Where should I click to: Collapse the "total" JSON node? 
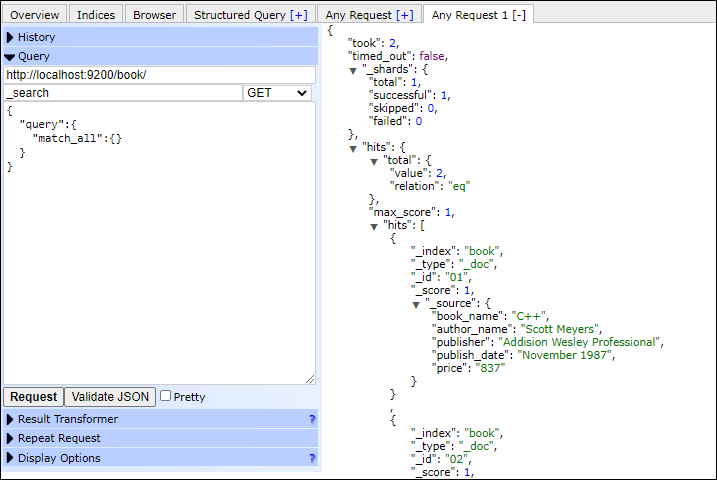click(x=374, y=161)
